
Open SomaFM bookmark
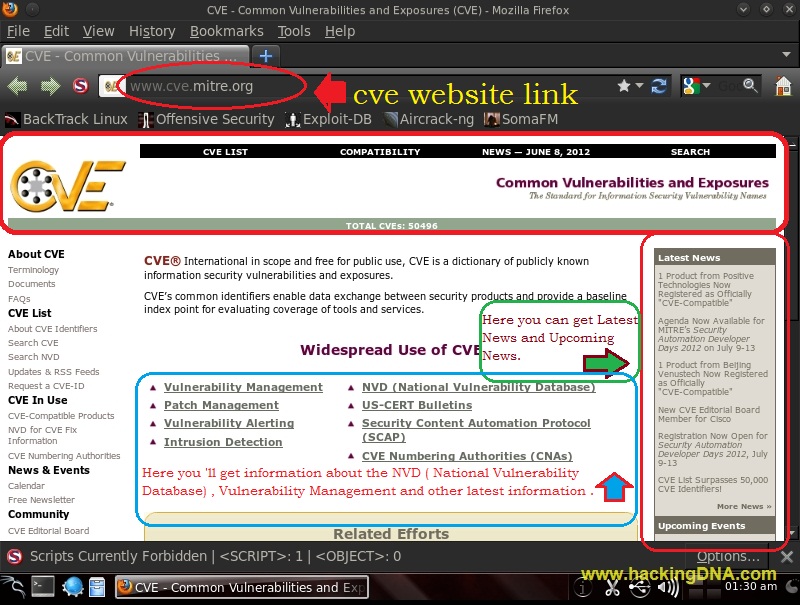(x=521, y=119)
